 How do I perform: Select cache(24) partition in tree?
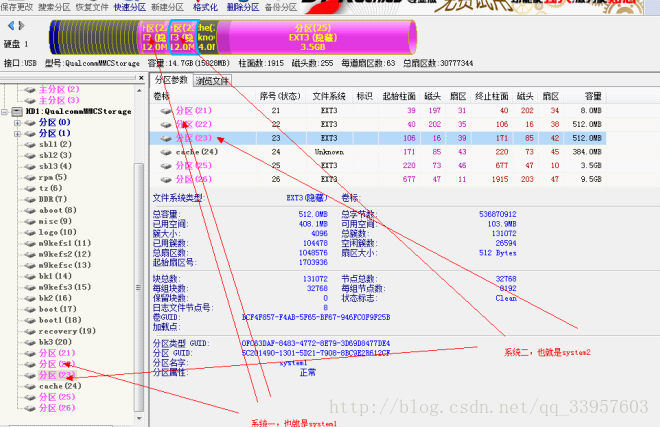(x=60, y=386)
